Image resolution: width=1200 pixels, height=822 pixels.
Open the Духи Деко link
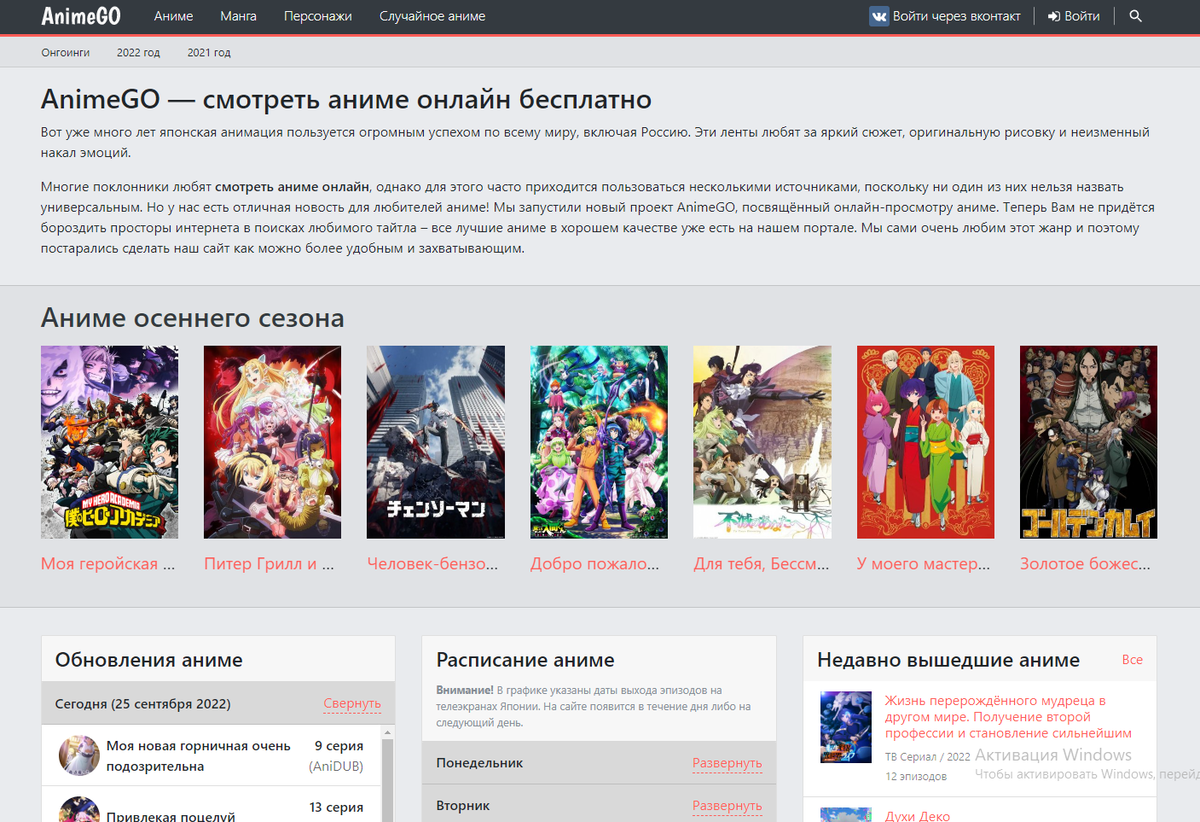tap(917, 816)
